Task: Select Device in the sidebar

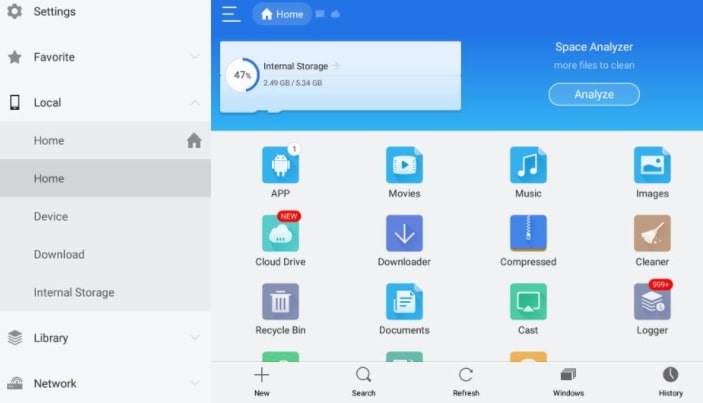Action: [x=105, y=217]
